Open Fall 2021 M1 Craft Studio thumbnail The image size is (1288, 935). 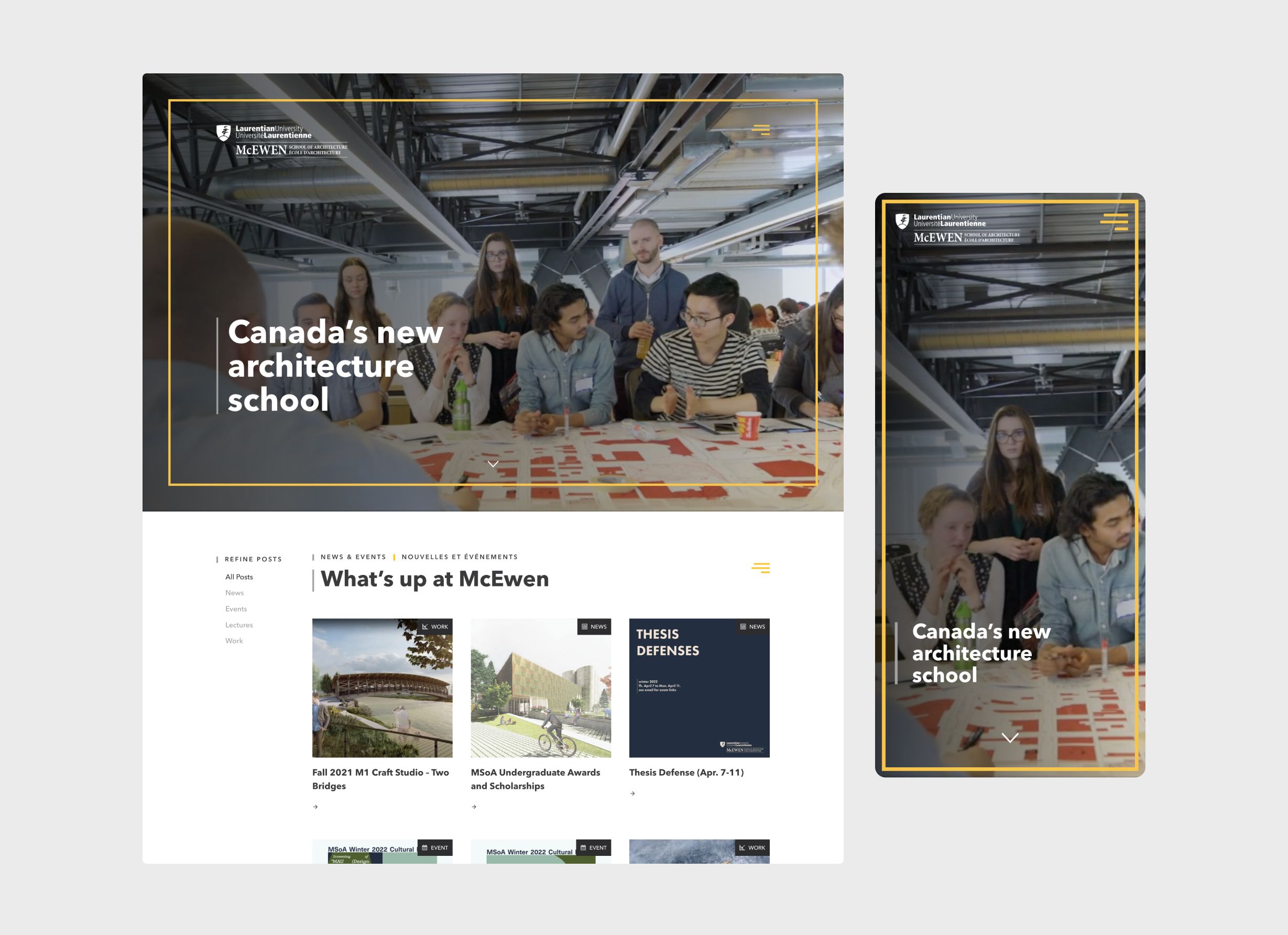click(x=382, y=688)
